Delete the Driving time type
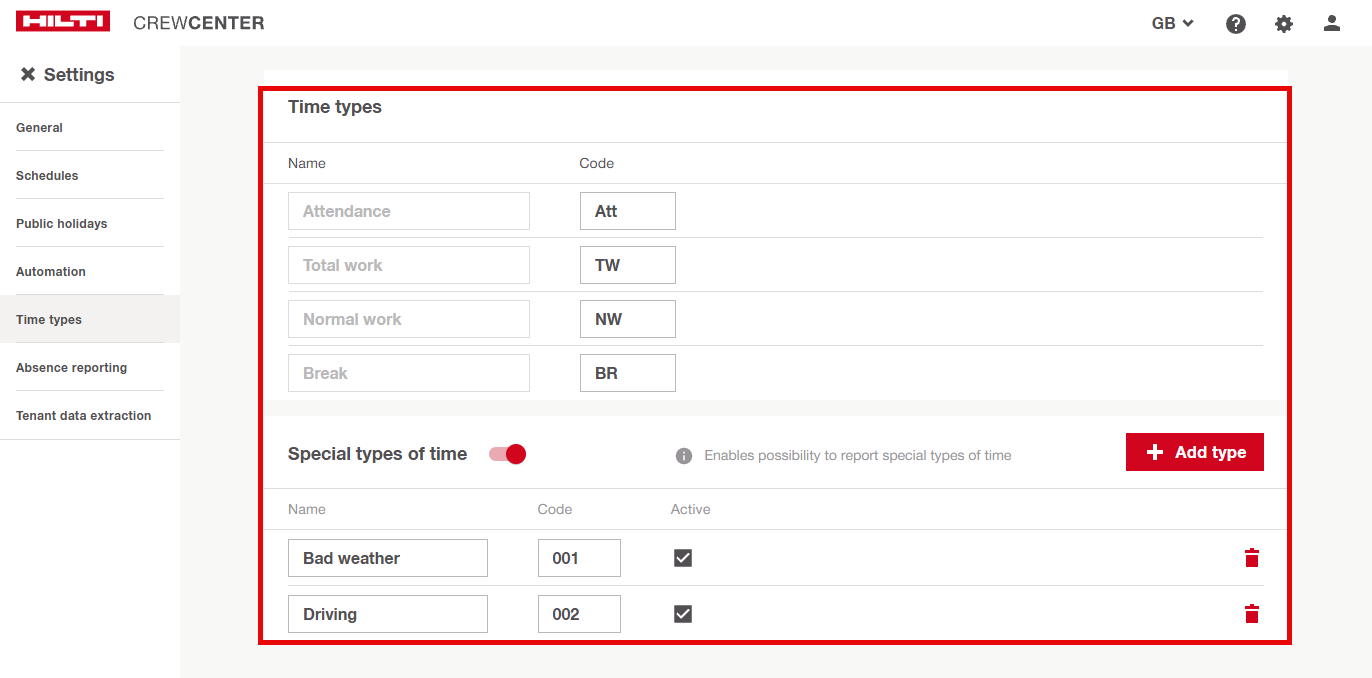 [x=1251, y=614]
